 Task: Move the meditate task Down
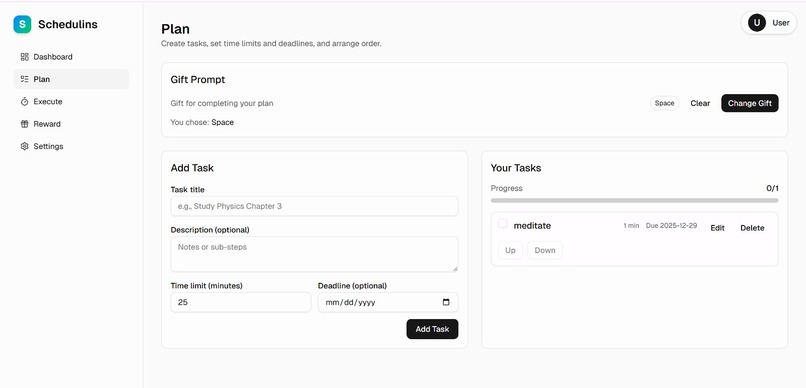(545, 250)
